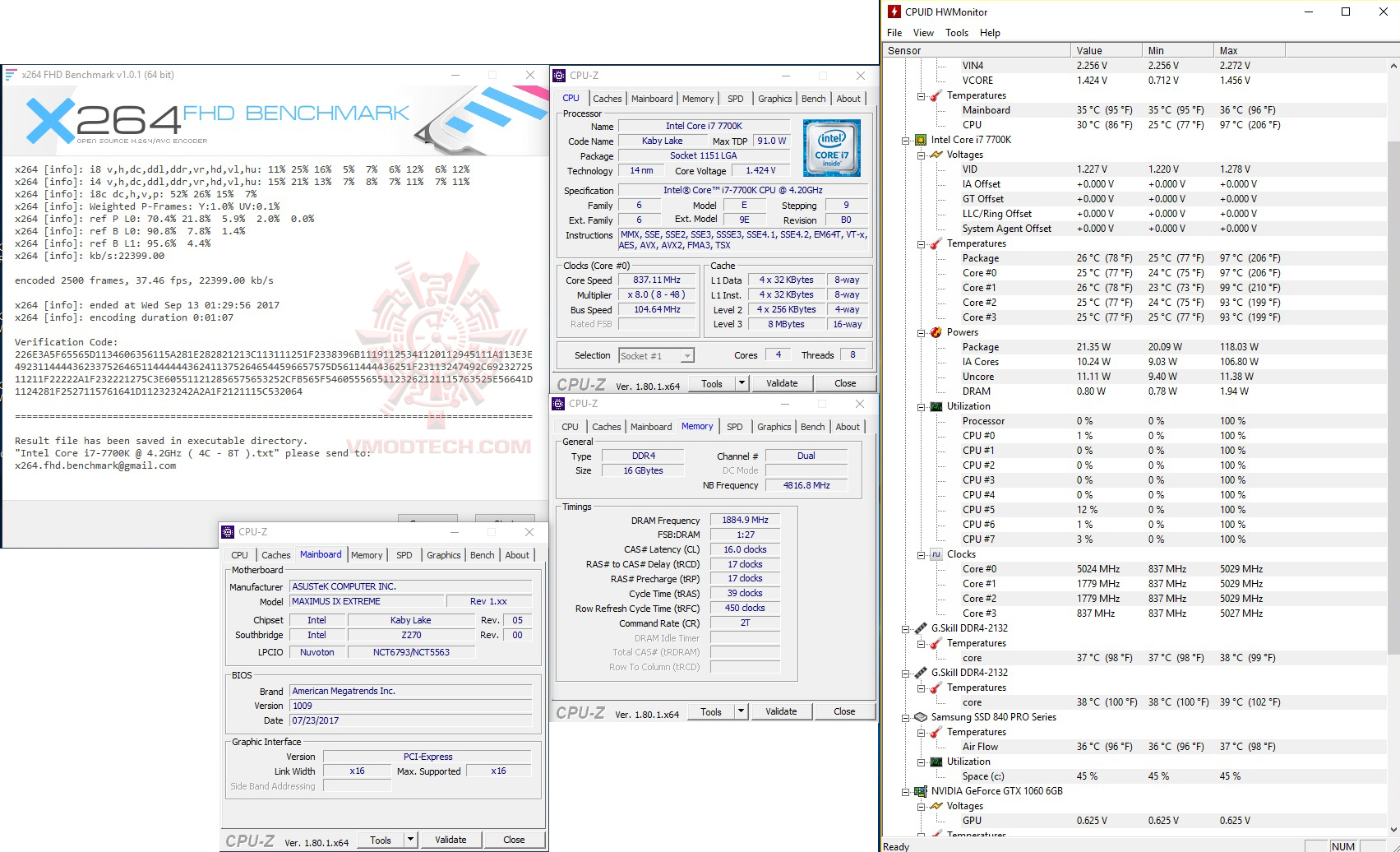Click Close in the CPU-Z Mainboard window

pyautogui.click(x=515, y=839)
